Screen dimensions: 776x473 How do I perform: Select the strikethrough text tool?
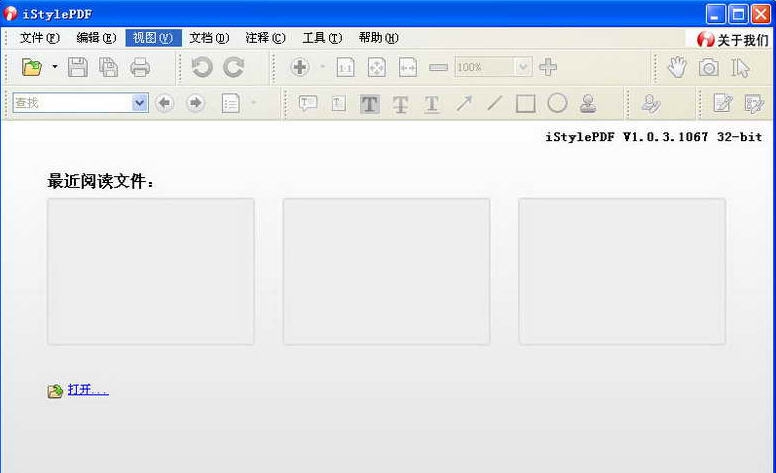400,104
